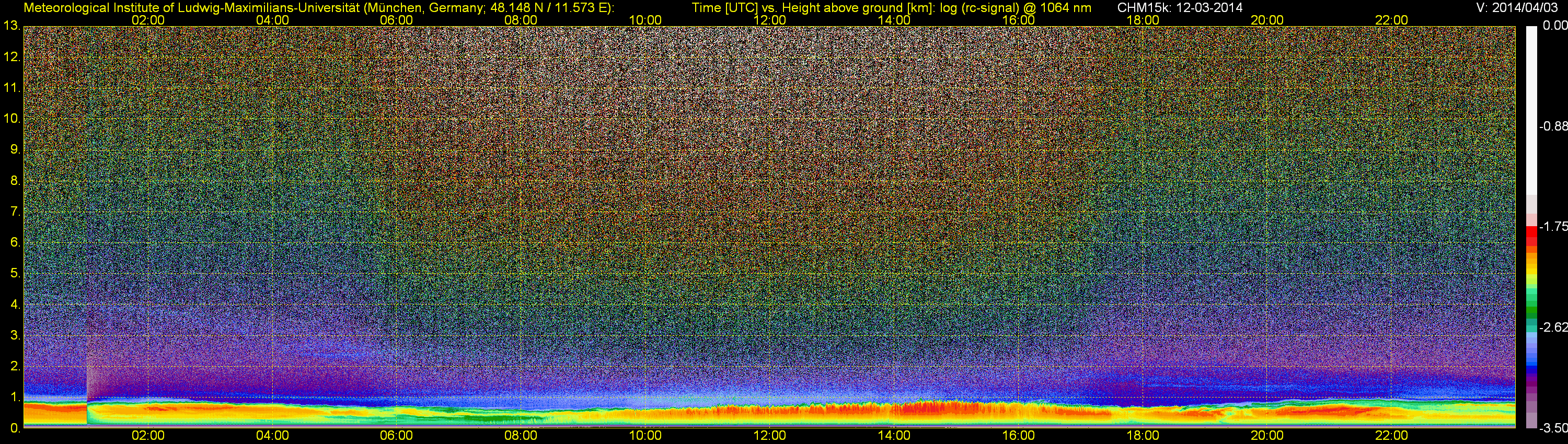
Task: Click the '18:00' label on the top time axis
Action: click(x=1143, y=20)
